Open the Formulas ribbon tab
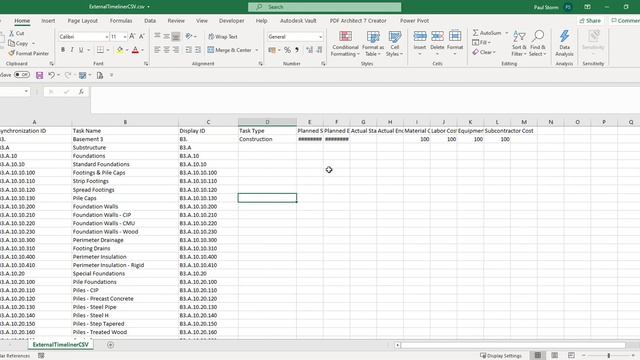Screen dimensions: 640x360 121,20
